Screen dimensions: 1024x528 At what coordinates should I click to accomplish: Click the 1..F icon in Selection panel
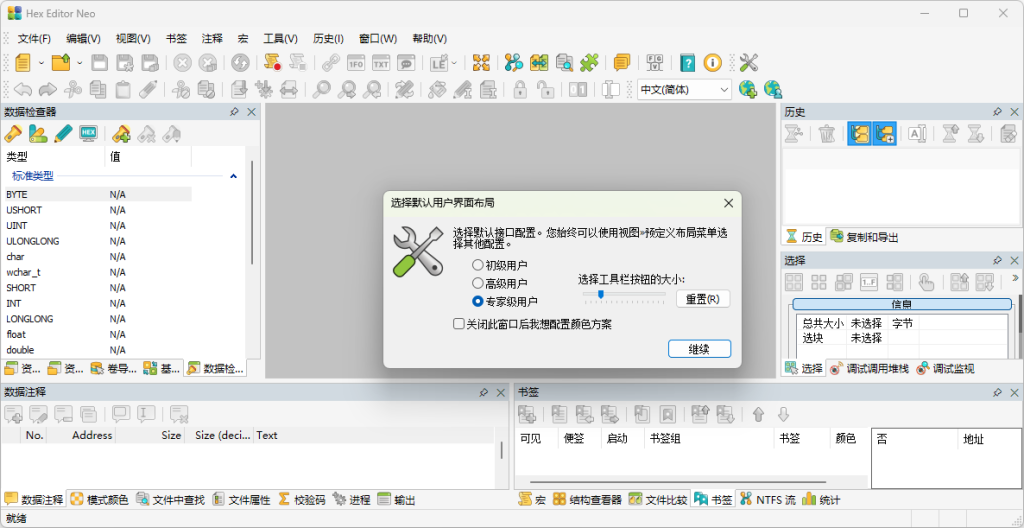click(x=869, y=282)
